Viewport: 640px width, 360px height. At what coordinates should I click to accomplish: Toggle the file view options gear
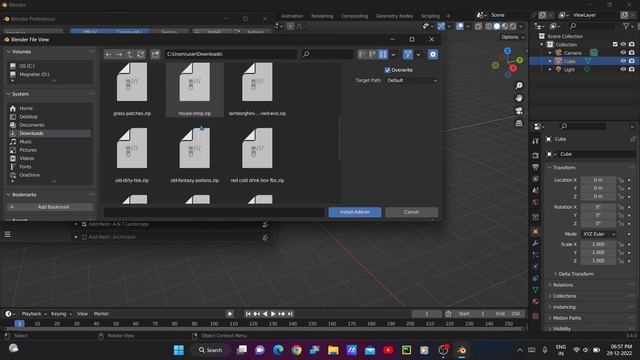433,54
